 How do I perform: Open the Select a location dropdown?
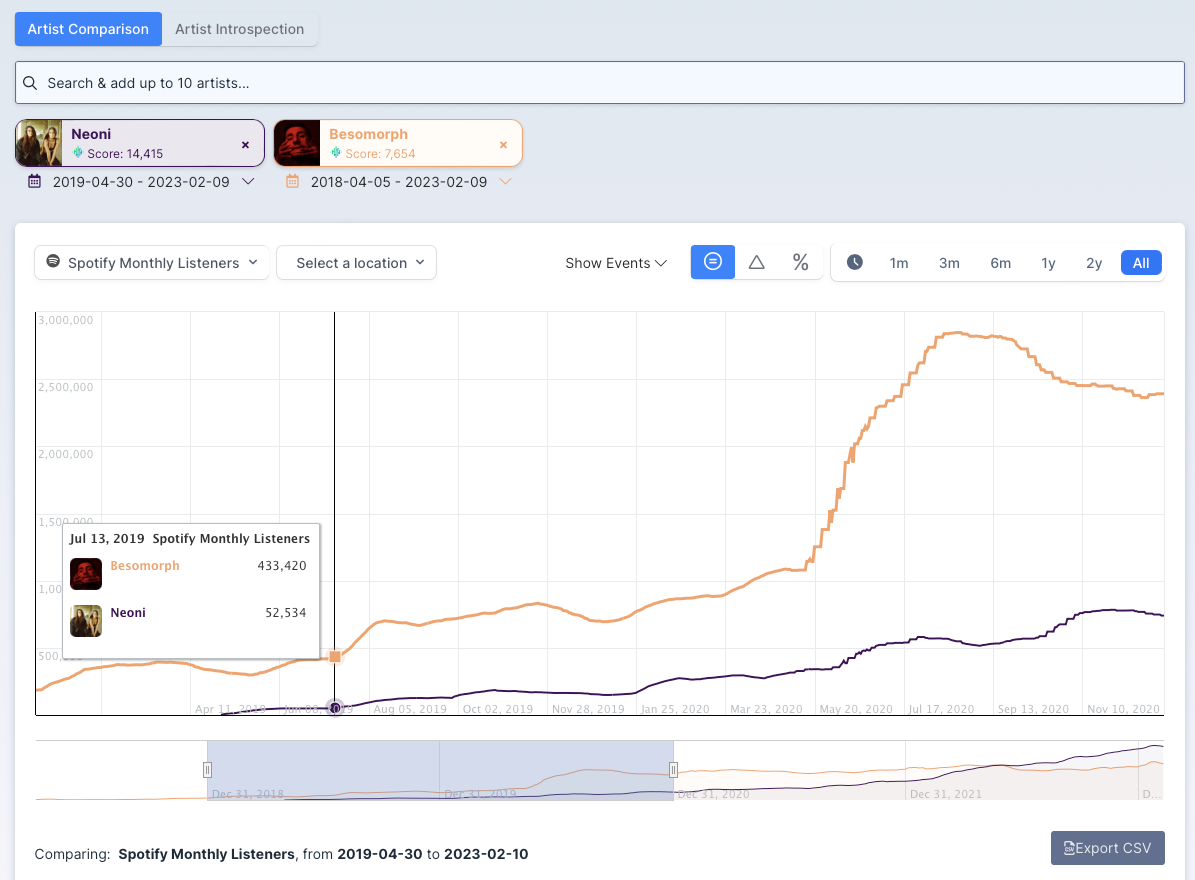pos(357,263)
